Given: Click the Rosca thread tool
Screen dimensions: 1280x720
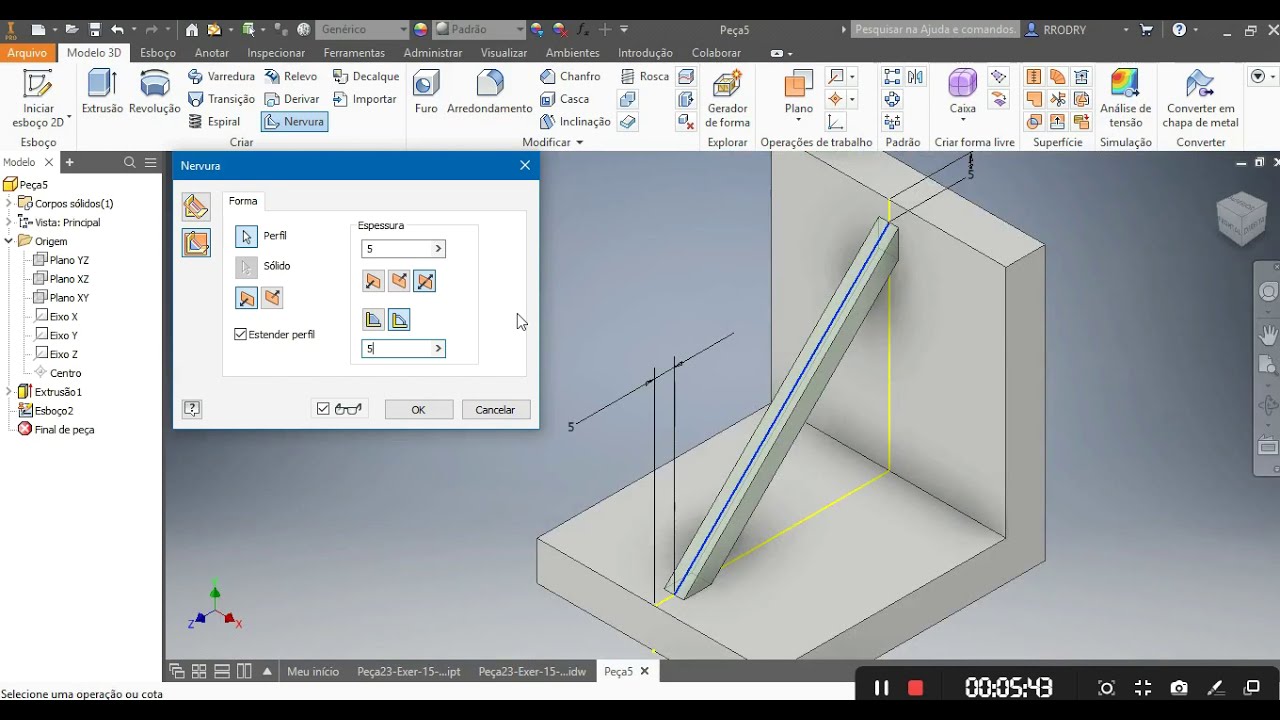Looking at the screenshot, I should (x=644, y=76).
